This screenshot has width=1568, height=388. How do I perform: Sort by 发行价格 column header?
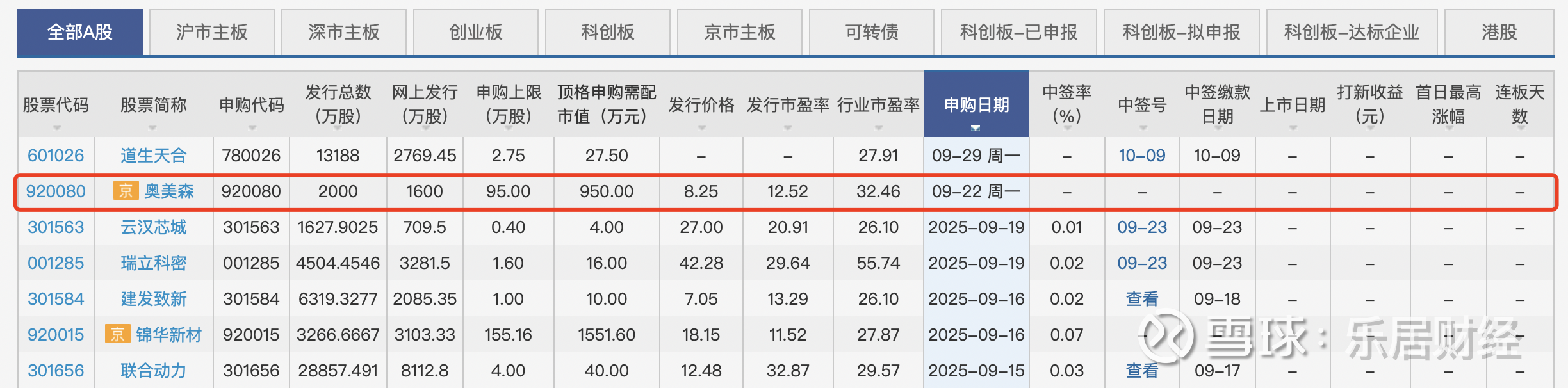coord(701,105)
